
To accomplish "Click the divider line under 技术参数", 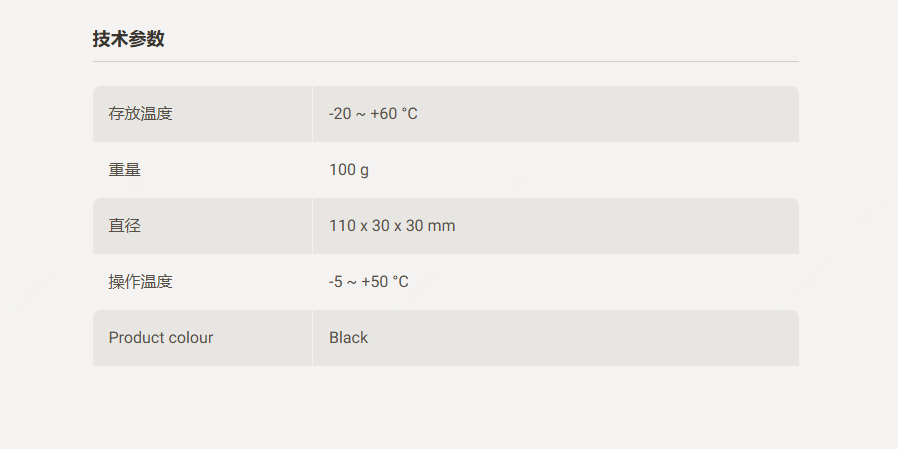I will coord(445,61).
